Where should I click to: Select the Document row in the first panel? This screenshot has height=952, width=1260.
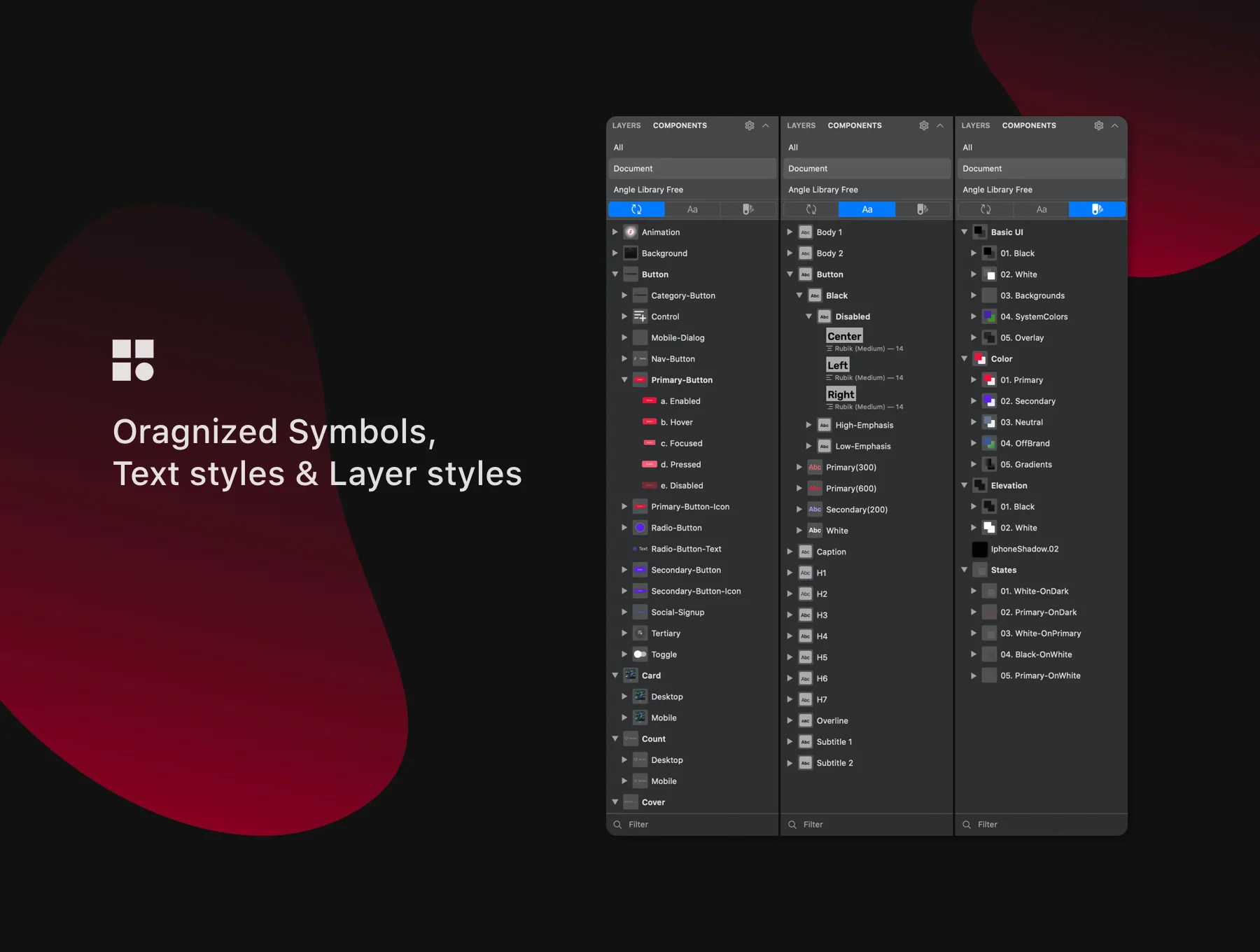click(692, 169)
